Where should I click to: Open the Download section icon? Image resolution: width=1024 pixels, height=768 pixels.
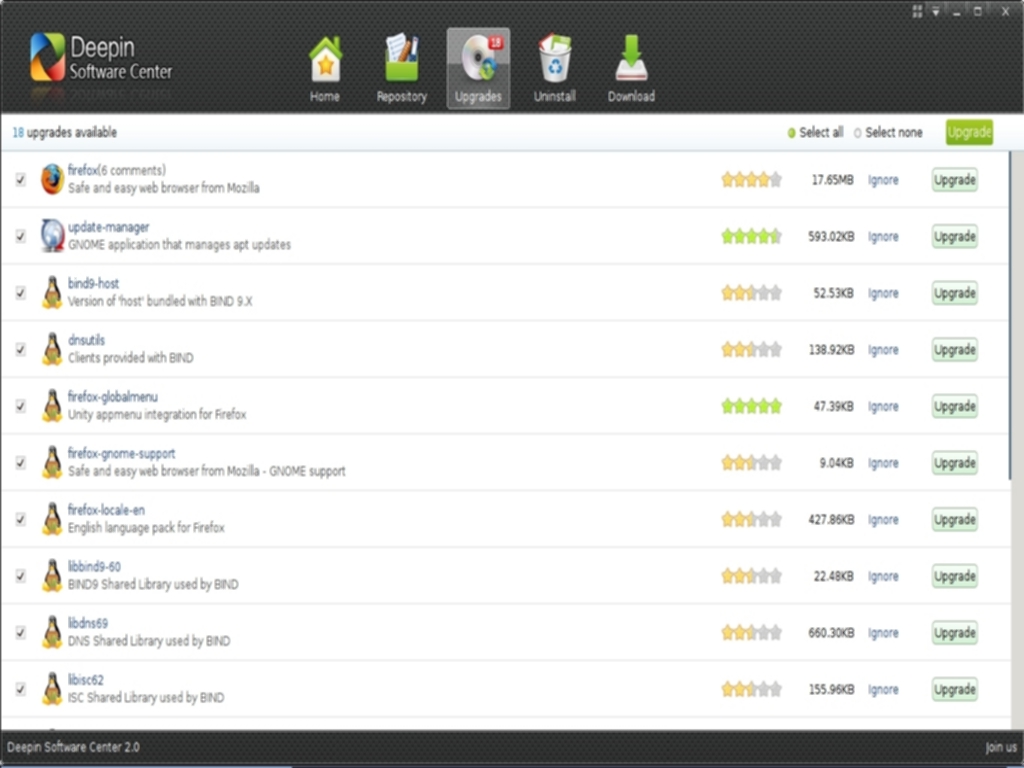[x=631, y=62]
